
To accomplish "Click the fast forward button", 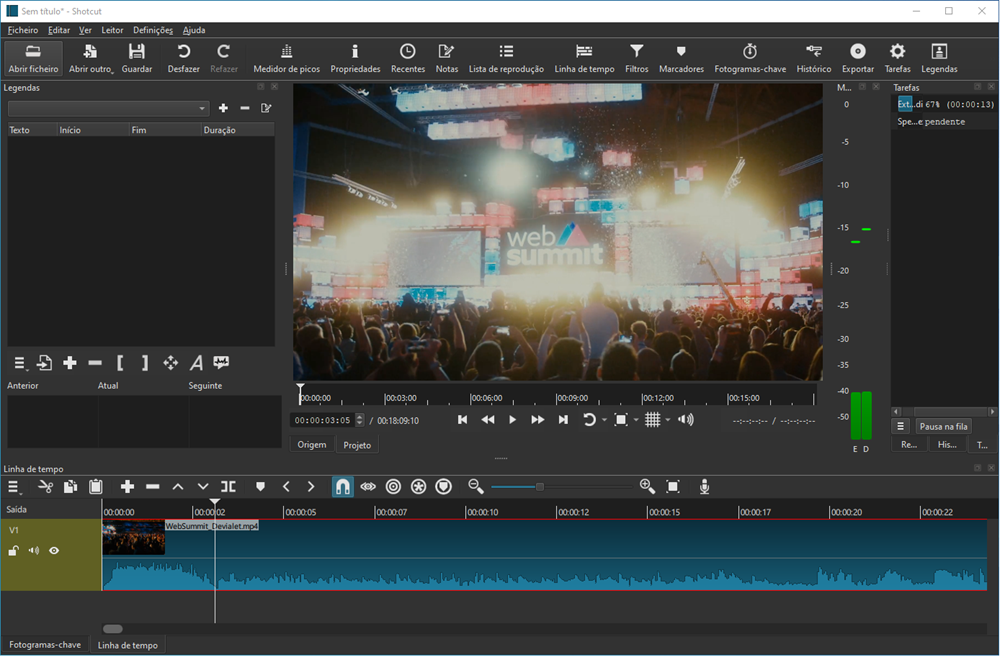I will point(538,419).
